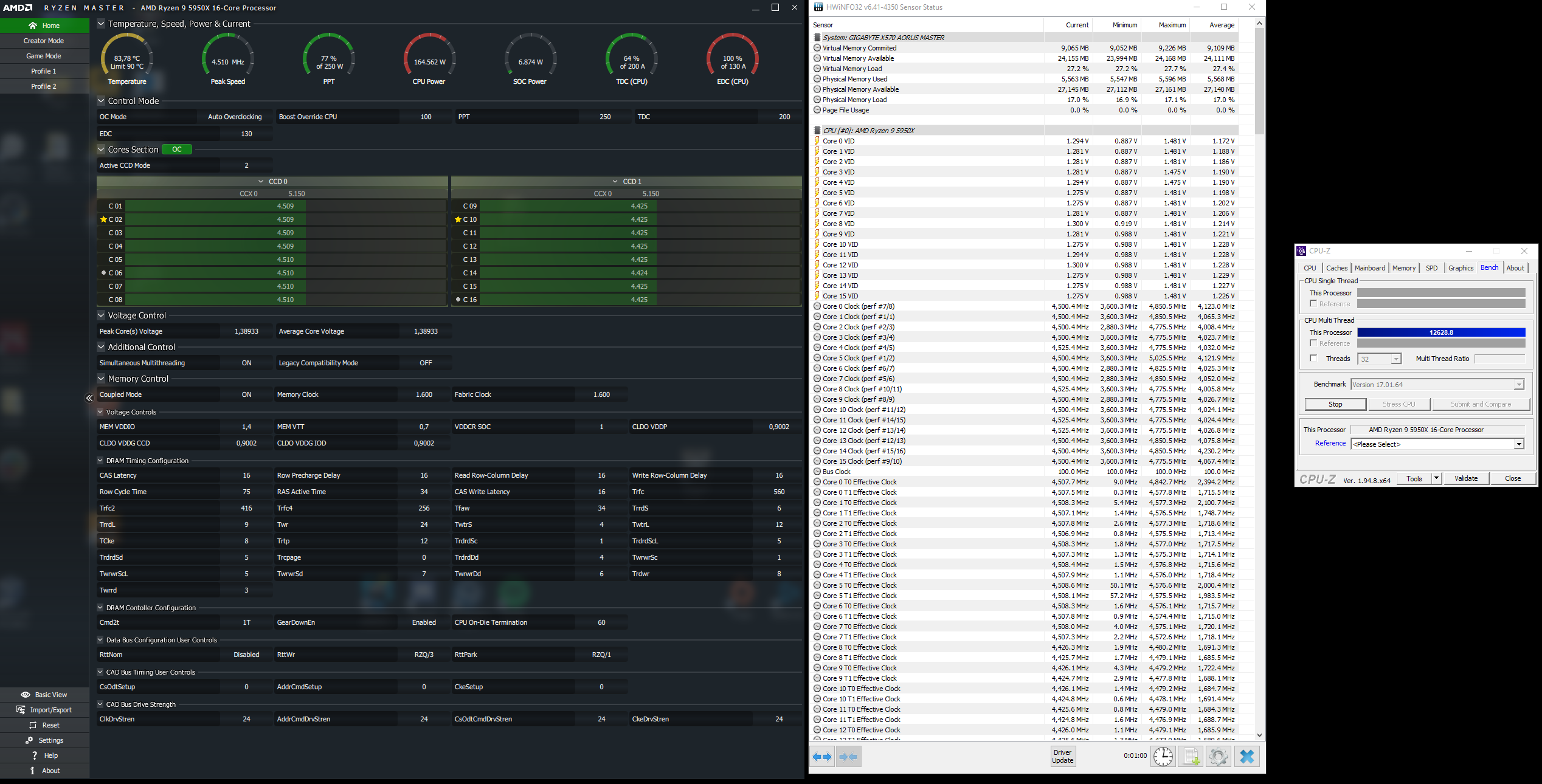Screen dimensions: 1542x784
Task: Click the HWiNFO collapse columns arrows button
Action: [x=848, y=757]
